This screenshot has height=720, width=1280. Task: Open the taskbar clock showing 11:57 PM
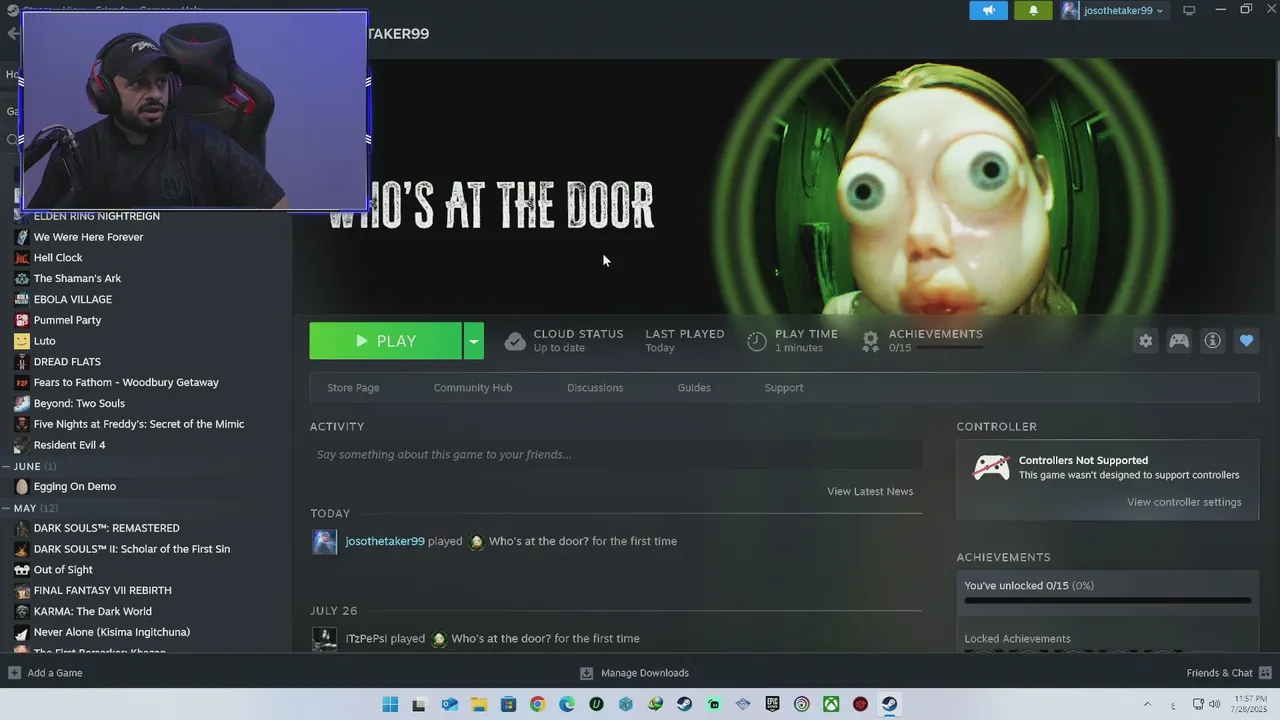[x=1251, y=704]
